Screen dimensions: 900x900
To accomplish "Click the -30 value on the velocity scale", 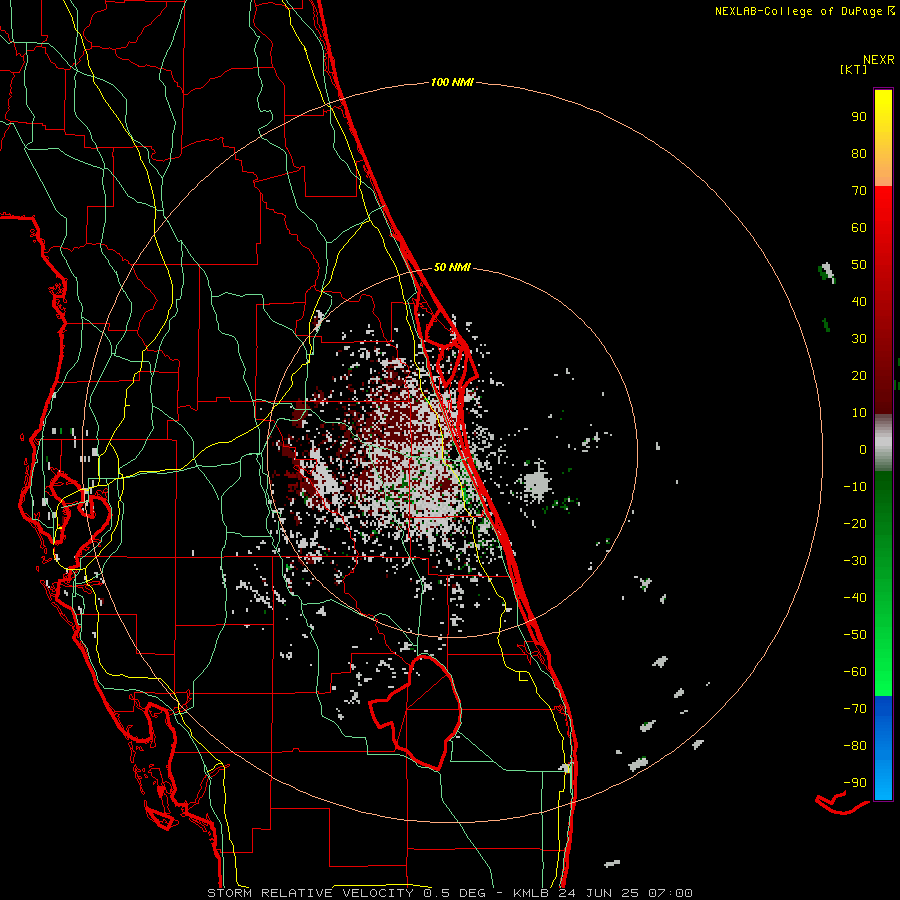I will (855, 561).
